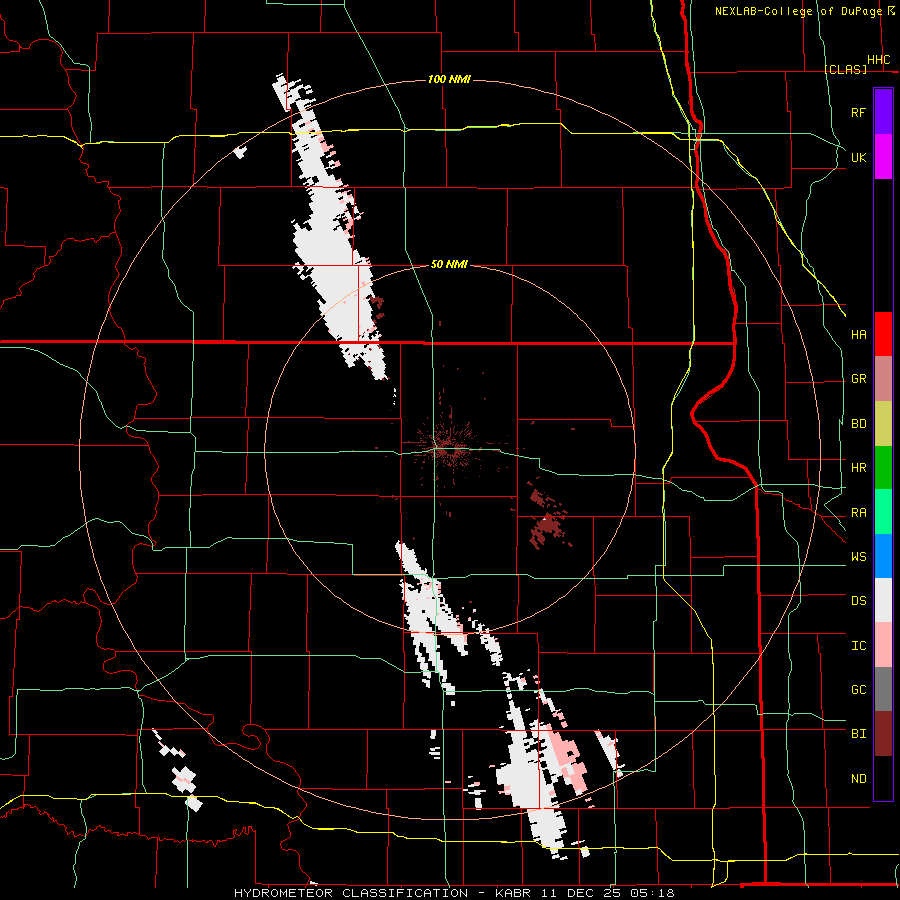Click the '100 NMI' range ring label
The width and height of the screenshot is (900, 900).
click(449, 79)
